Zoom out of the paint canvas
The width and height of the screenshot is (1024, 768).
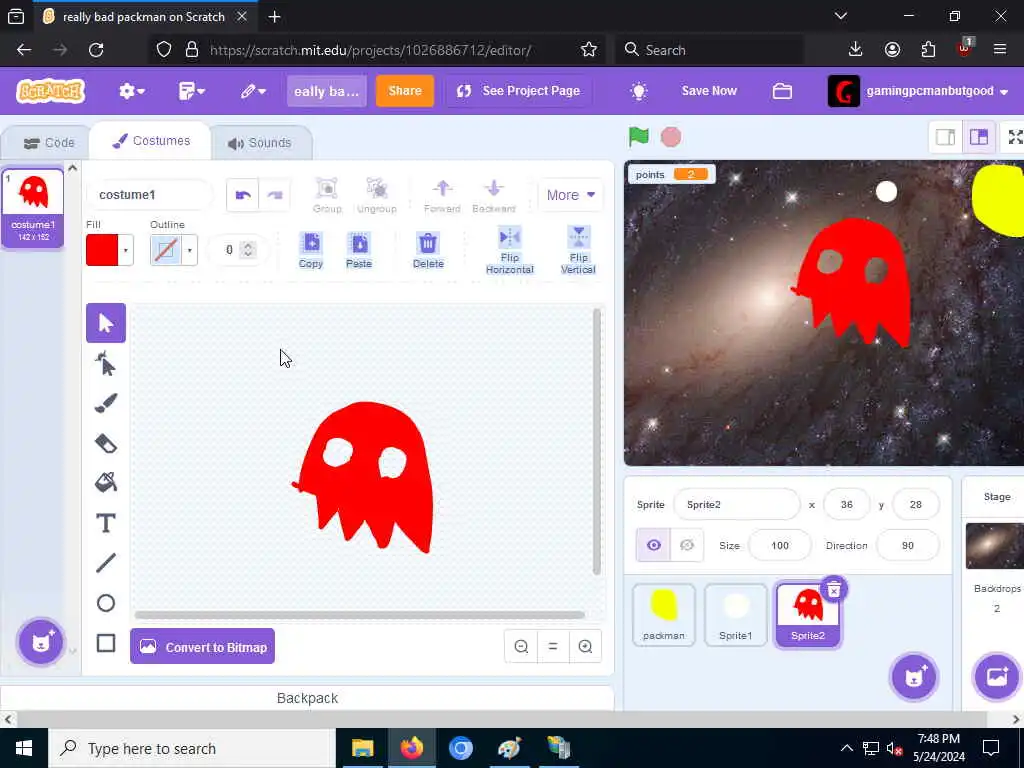521,647
